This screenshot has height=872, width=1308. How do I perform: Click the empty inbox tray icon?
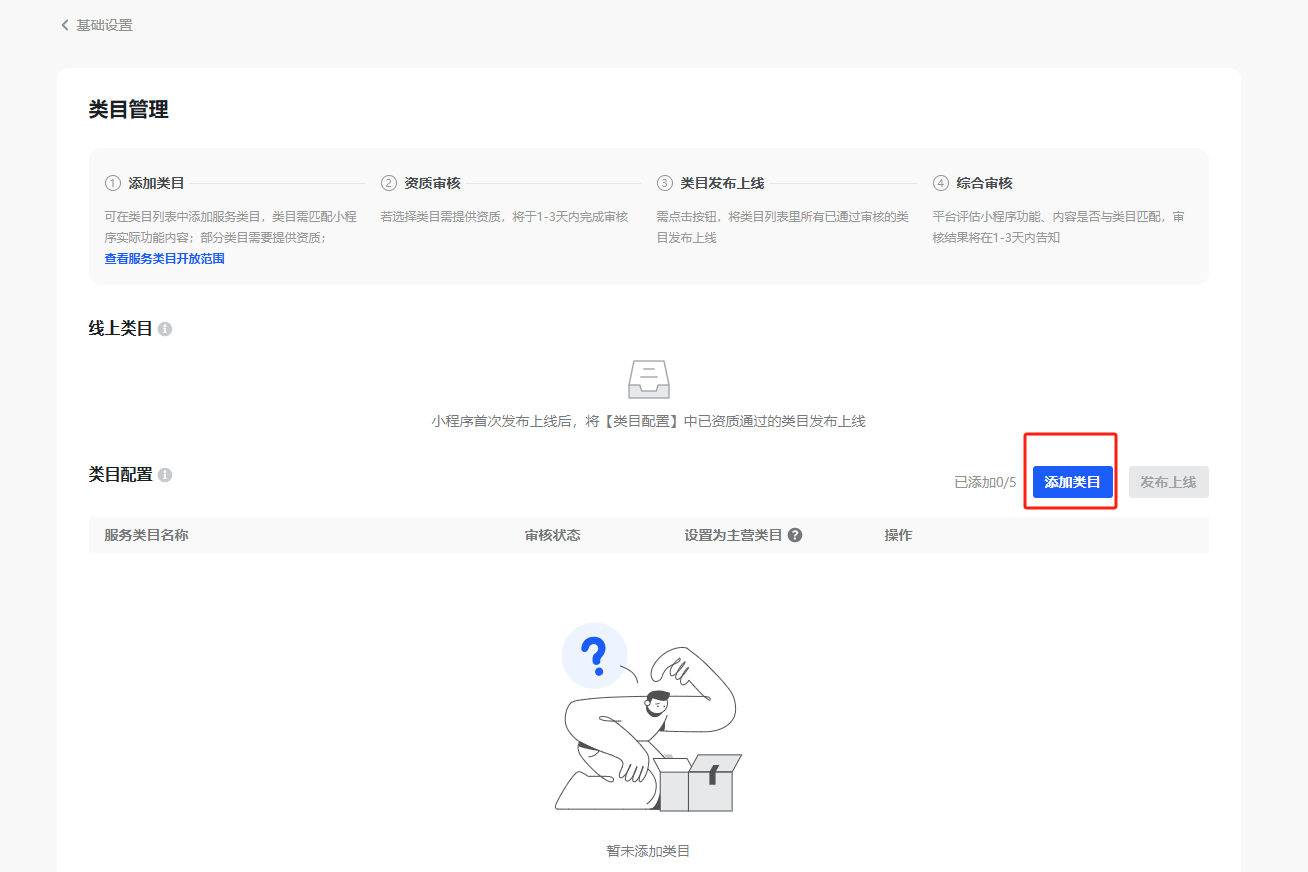click(648, 380)
